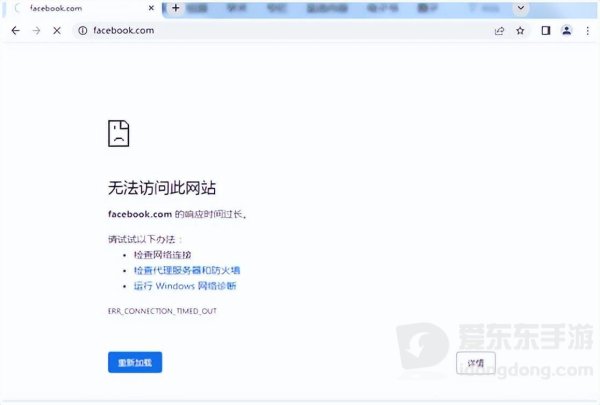Bookmark this page with the star

(520, 31)
